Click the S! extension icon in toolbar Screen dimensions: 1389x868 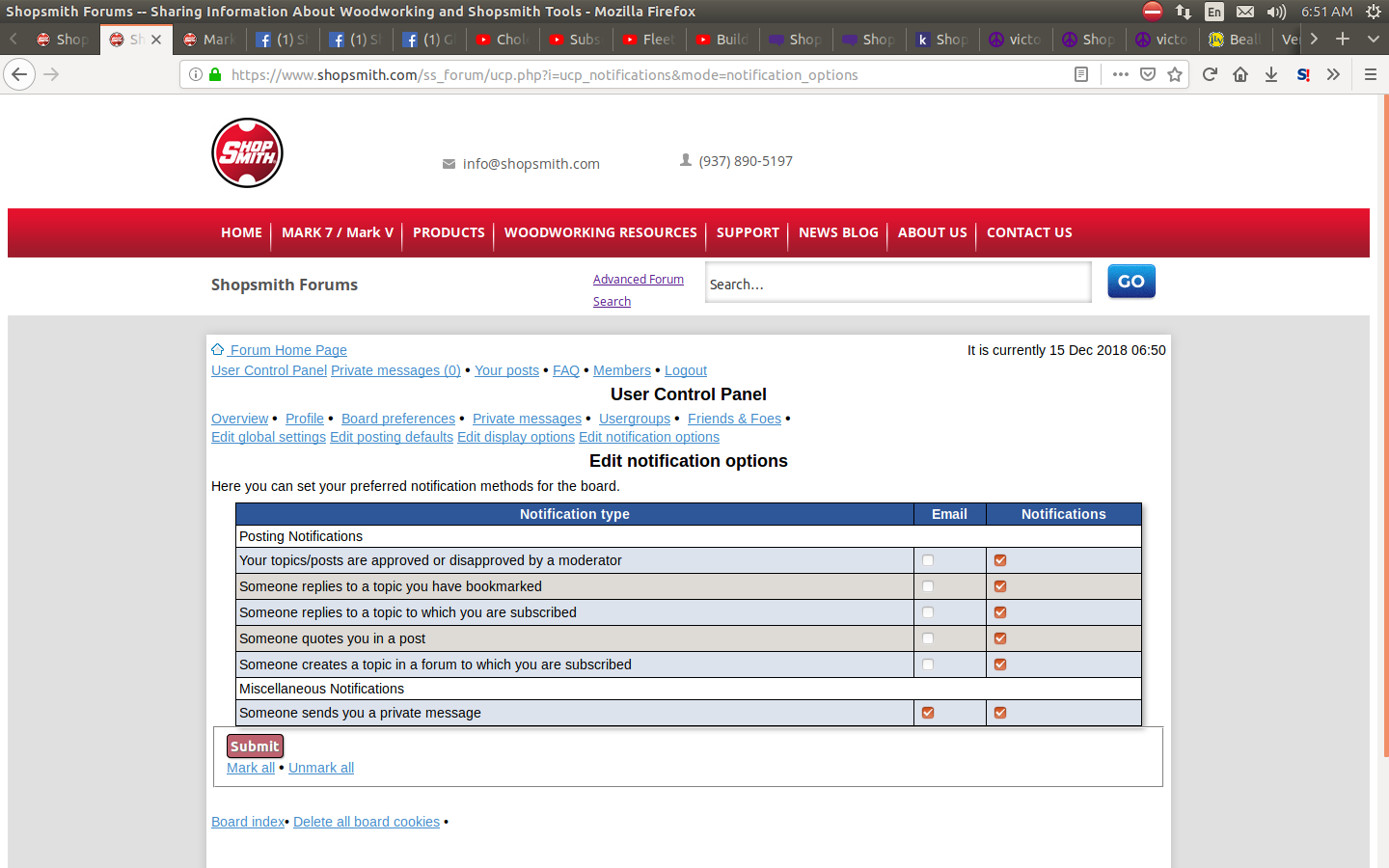pos(1303,74)
